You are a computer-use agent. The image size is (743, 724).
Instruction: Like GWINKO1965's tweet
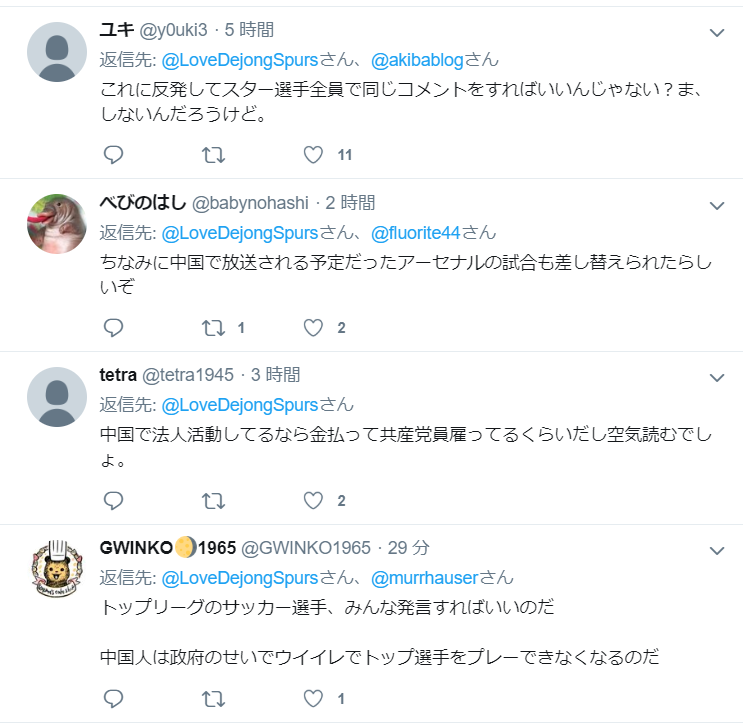click(x=313, y=699)
